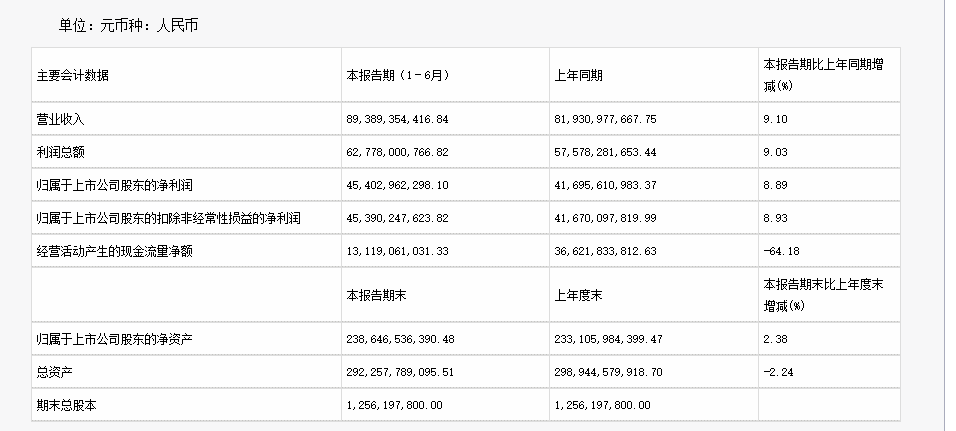Click the 归属于上市公司股东的净资产 row label

[x=113, y=339]
